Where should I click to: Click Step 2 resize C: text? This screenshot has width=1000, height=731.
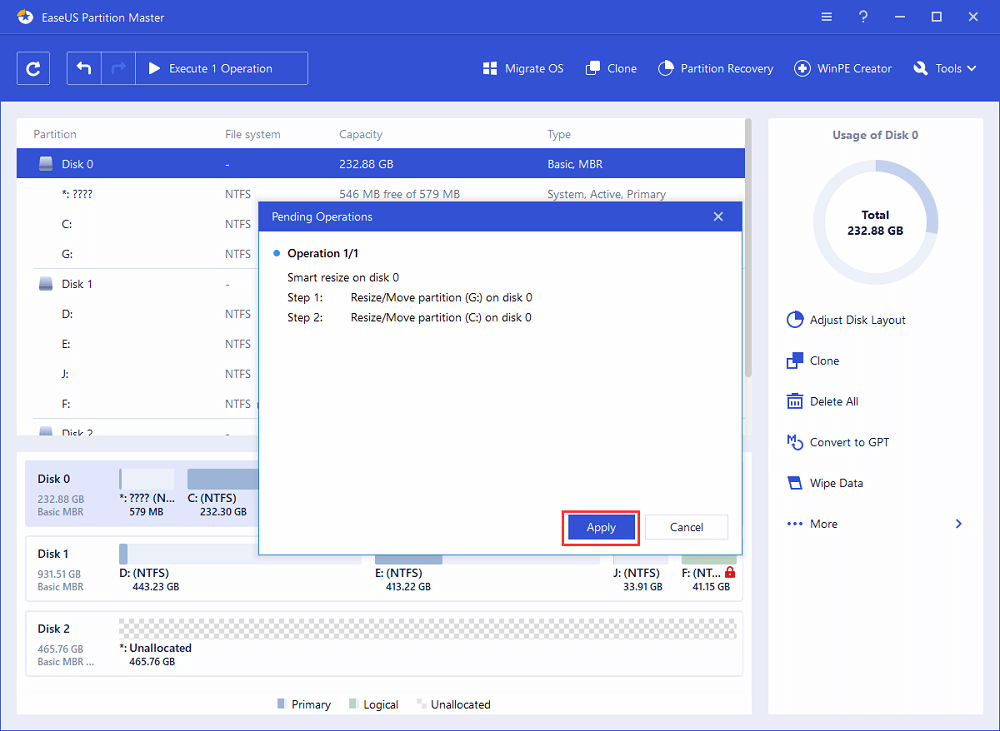coord(441,318)
